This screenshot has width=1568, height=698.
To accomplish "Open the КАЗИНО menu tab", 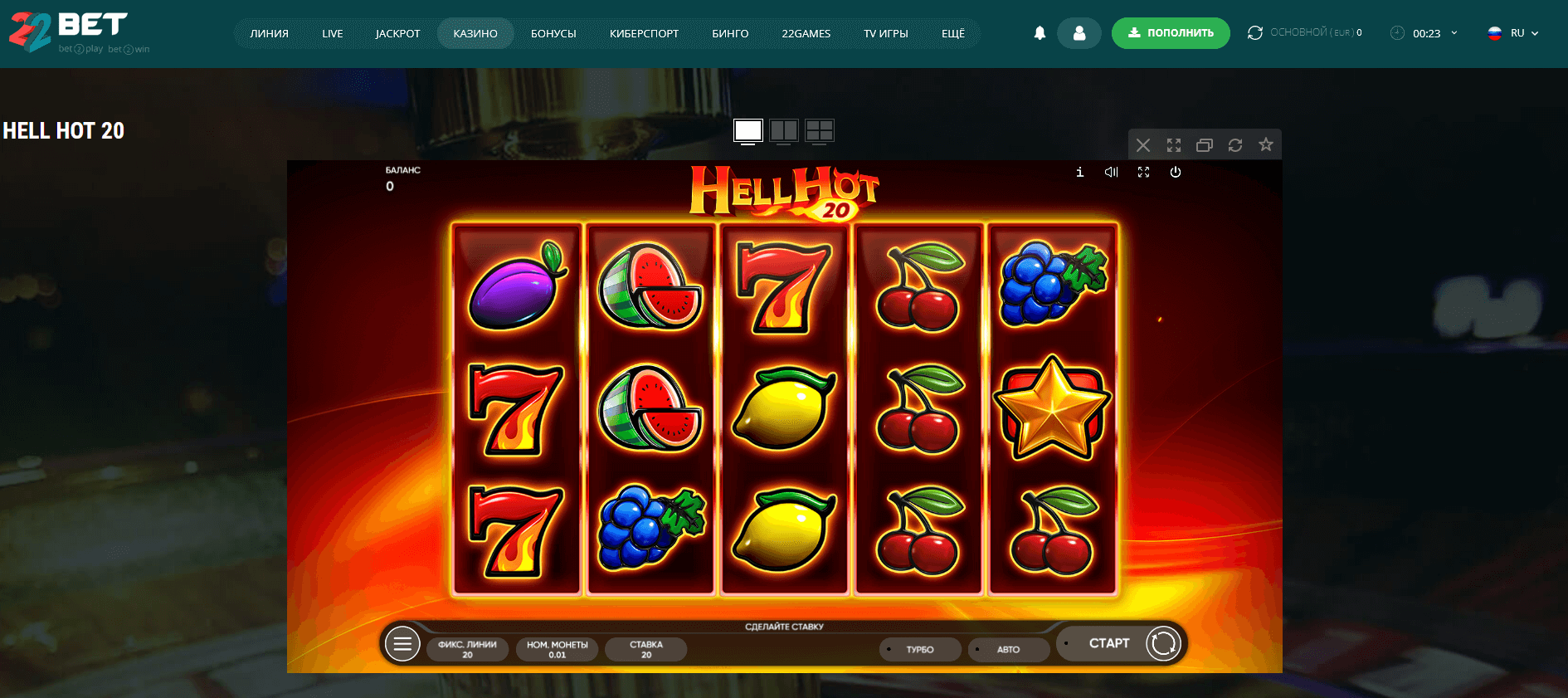I will tap(475, 33).
